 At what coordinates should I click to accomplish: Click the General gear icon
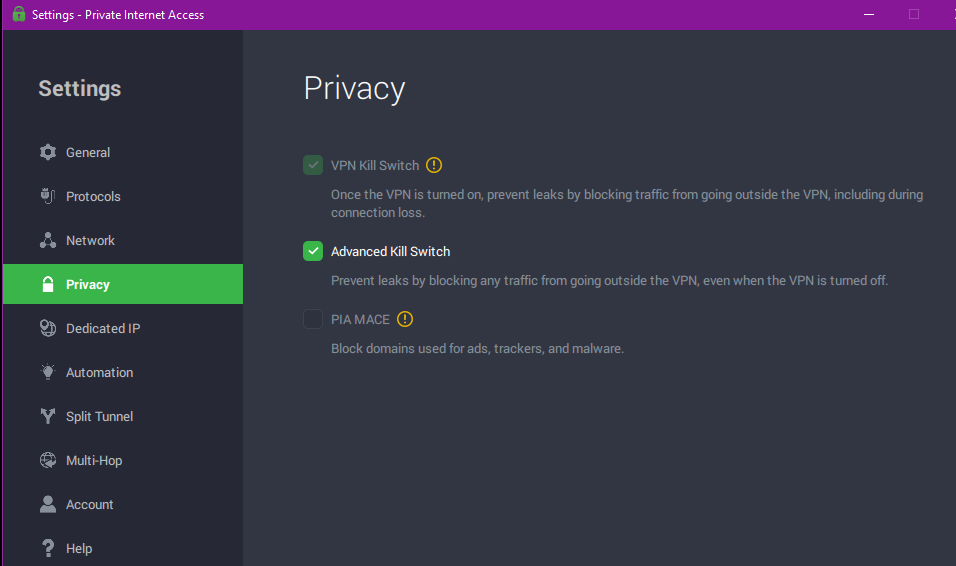(48, 152)
